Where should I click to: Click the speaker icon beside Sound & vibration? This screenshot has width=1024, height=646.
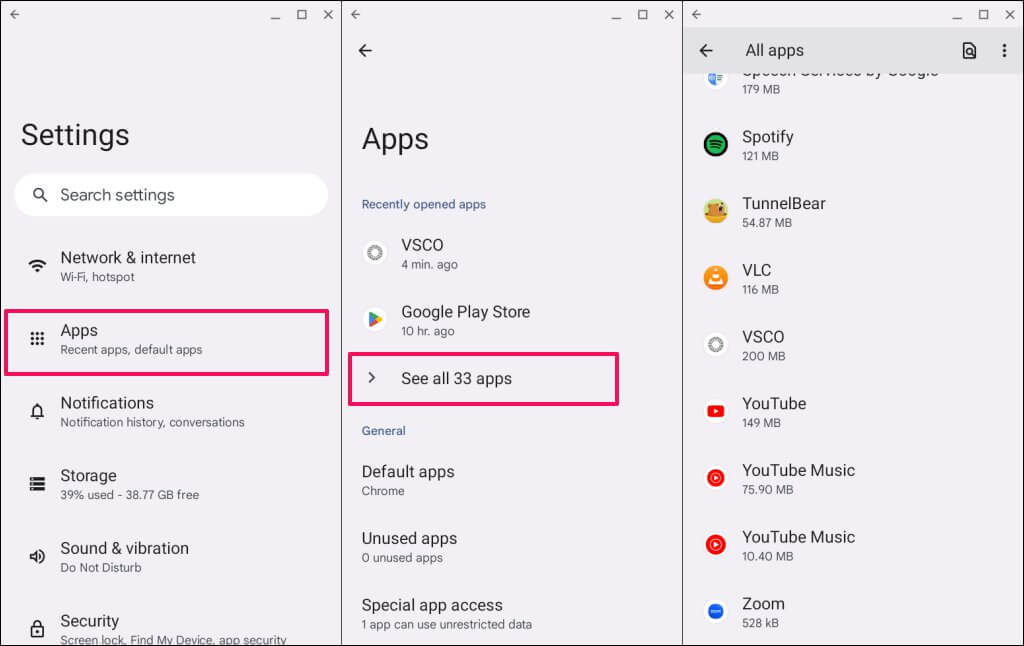click(37, 557)
